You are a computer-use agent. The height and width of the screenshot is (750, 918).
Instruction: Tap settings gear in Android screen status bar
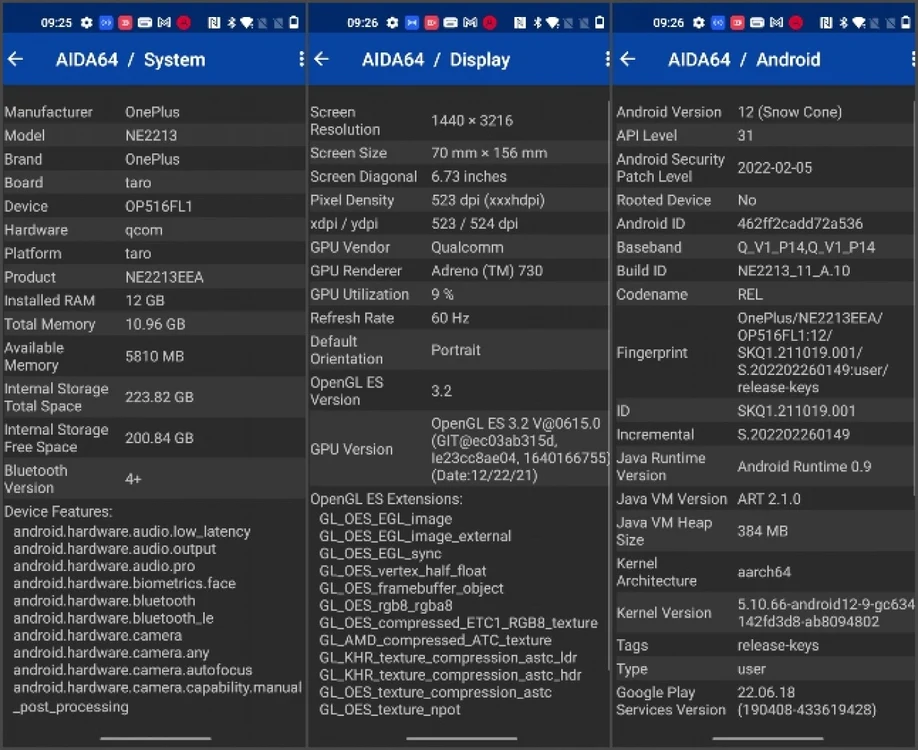(x=698, y=23)
